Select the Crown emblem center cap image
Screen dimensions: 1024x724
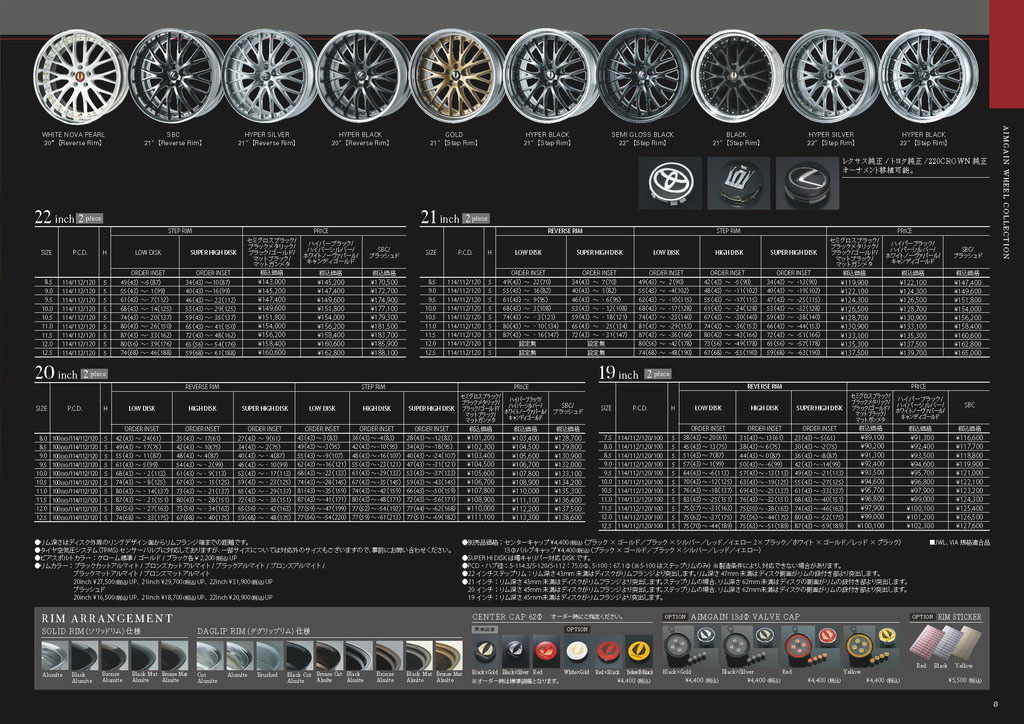pos(739,179)
